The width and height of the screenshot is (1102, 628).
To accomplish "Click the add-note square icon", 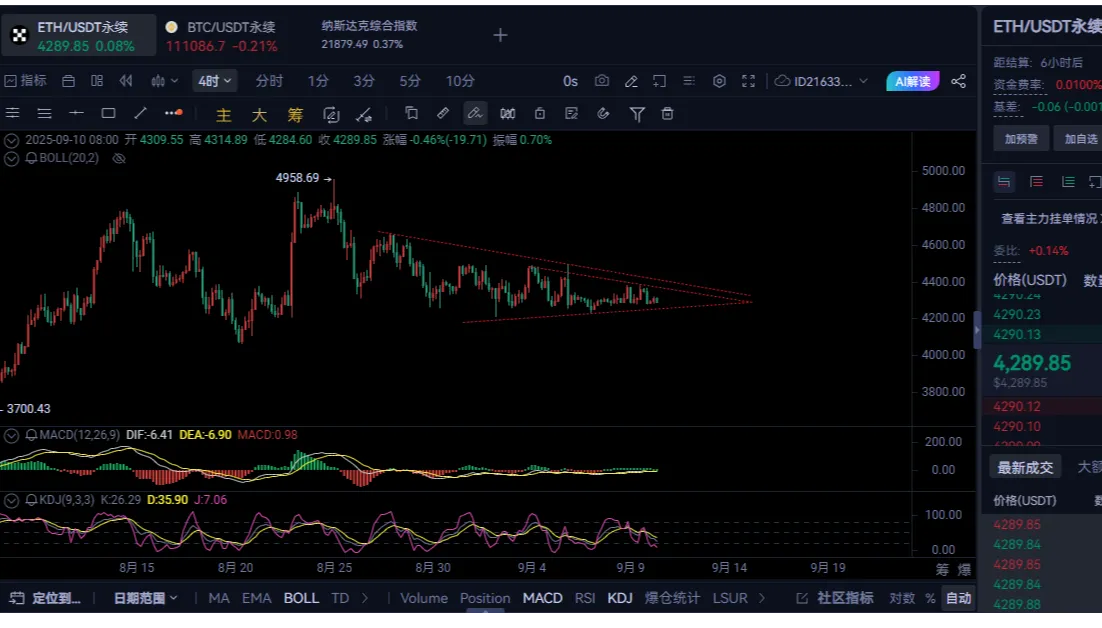I will pyautogui.click(x=659, y=81).
